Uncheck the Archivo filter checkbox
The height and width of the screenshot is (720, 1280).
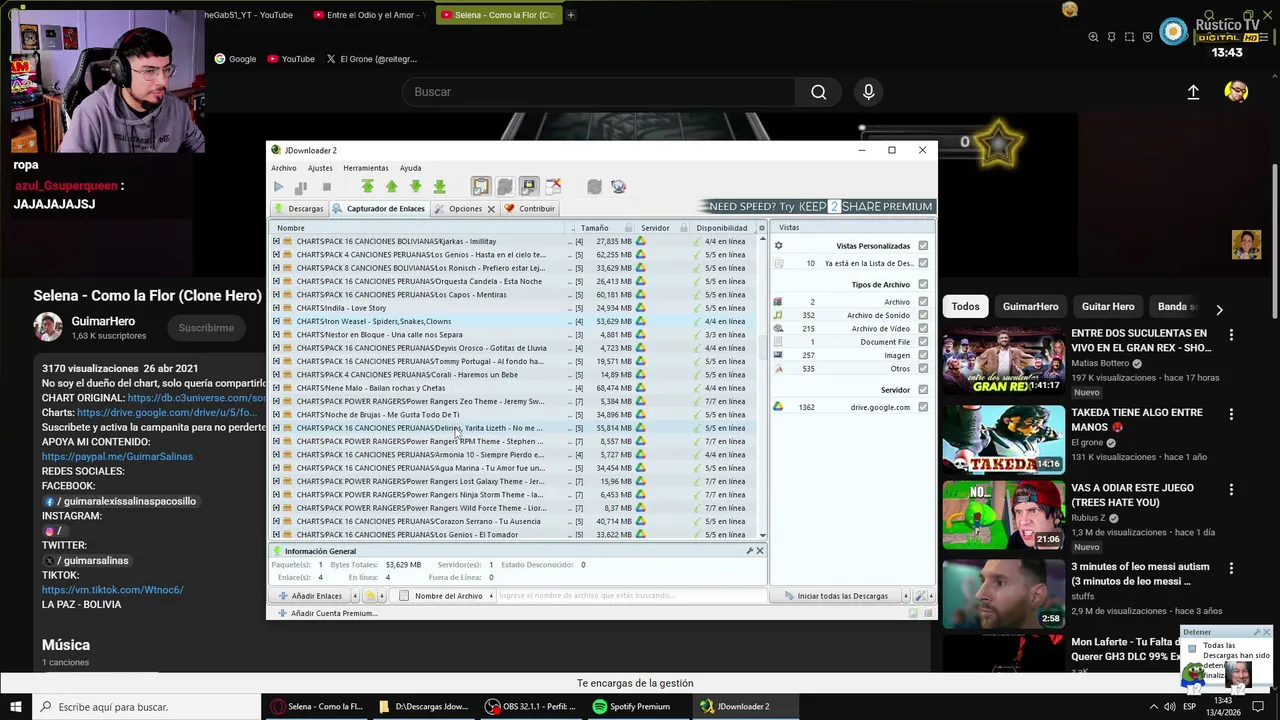click(923, 302)
